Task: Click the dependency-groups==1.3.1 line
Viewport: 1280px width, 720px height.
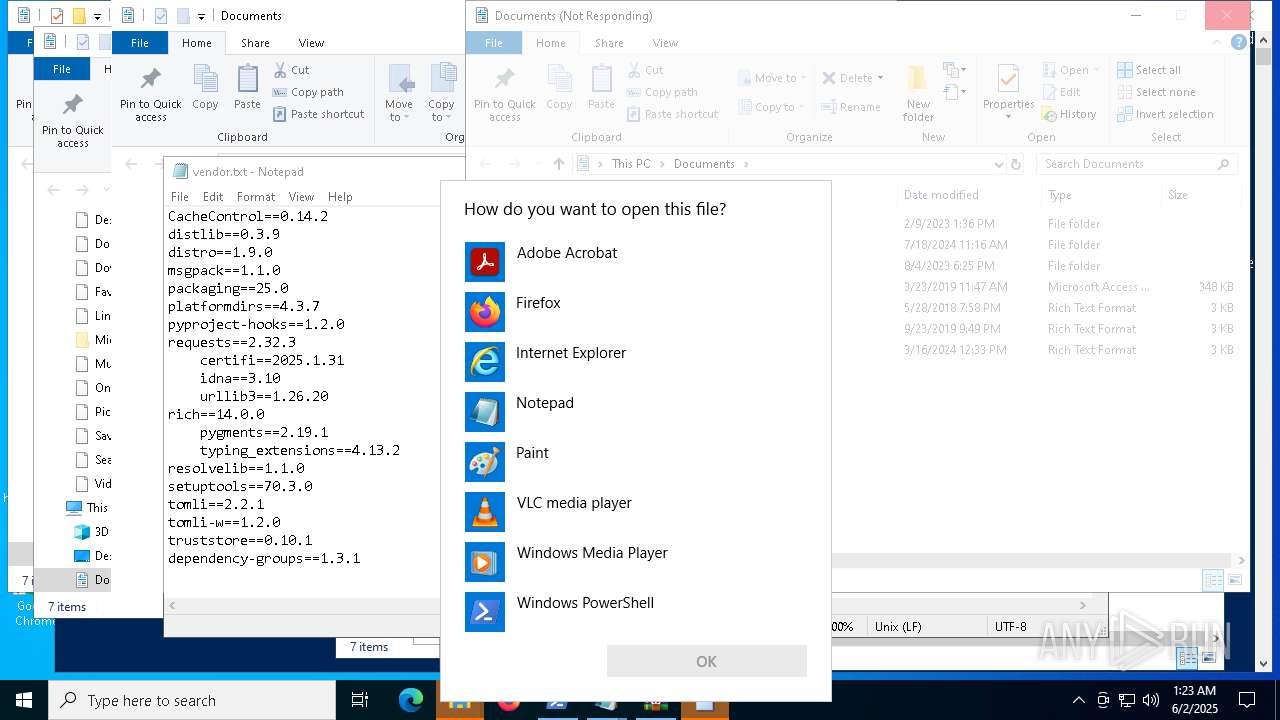Action: click(x=264, y=558)
